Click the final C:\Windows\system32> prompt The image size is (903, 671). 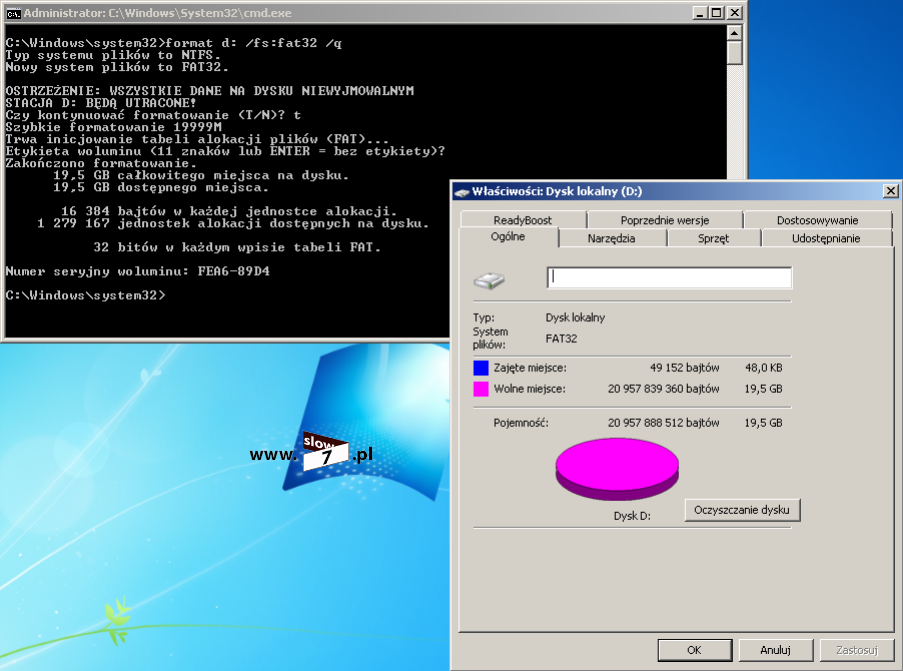tap(85, 295)
